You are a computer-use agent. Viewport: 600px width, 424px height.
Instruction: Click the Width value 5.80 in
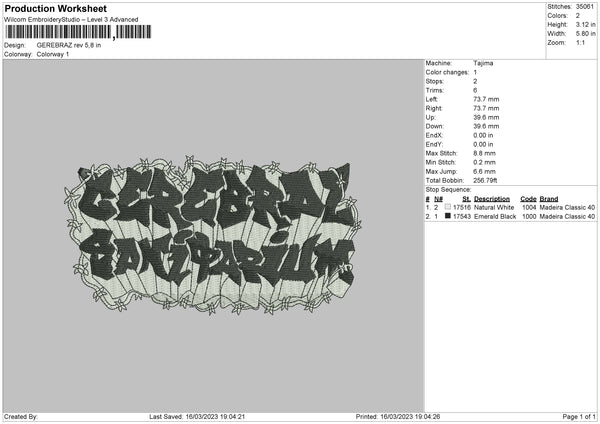(x=585, y=34)
